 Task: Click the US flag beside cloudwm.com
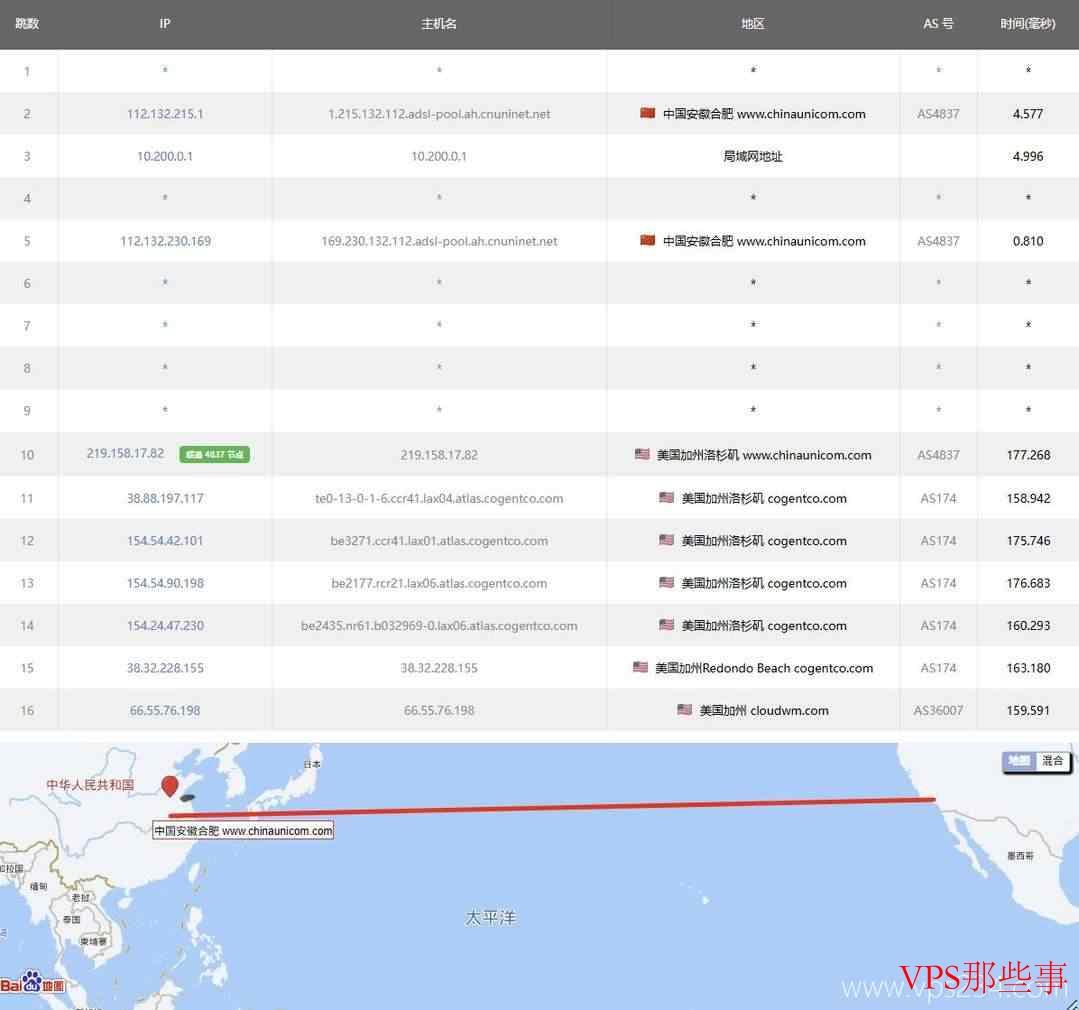point(684,709)
